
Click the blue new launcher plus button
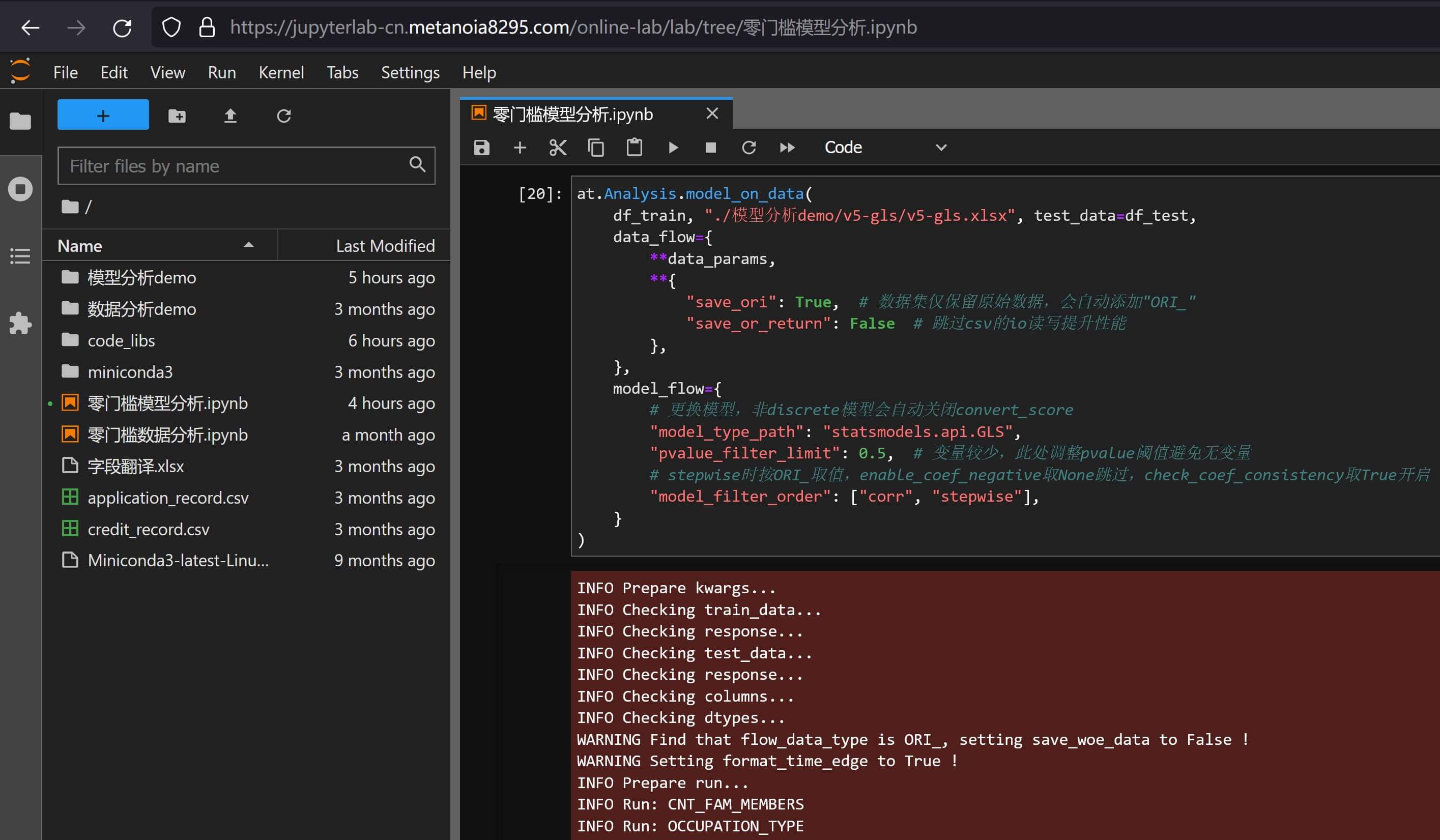point(103,115)
